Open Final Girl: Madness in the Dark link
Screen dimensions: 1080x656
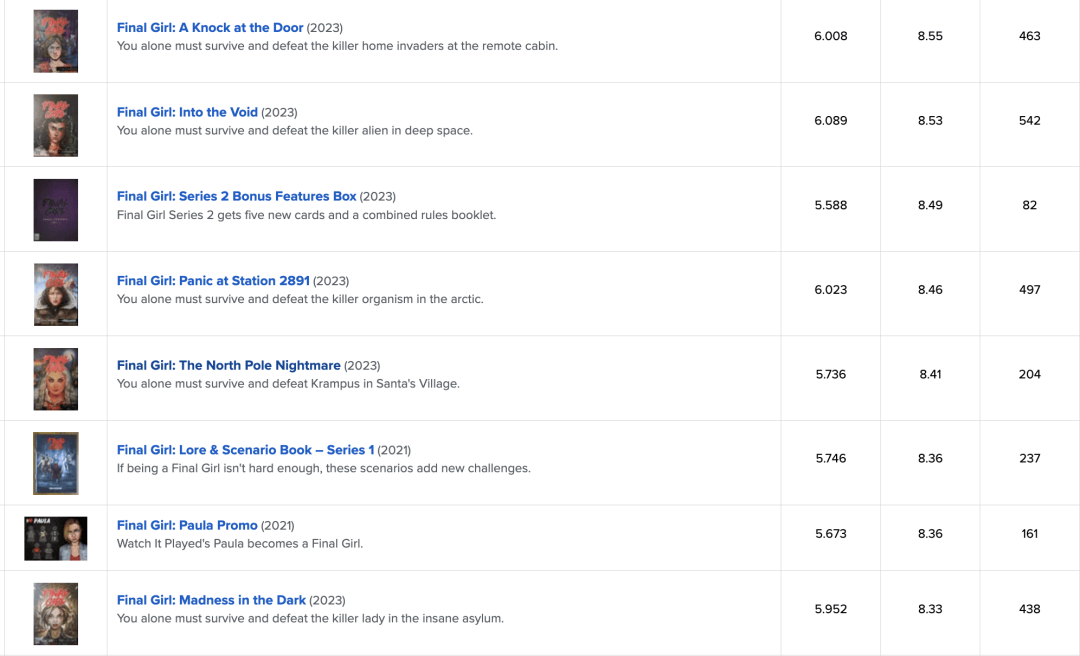point(211,600)
